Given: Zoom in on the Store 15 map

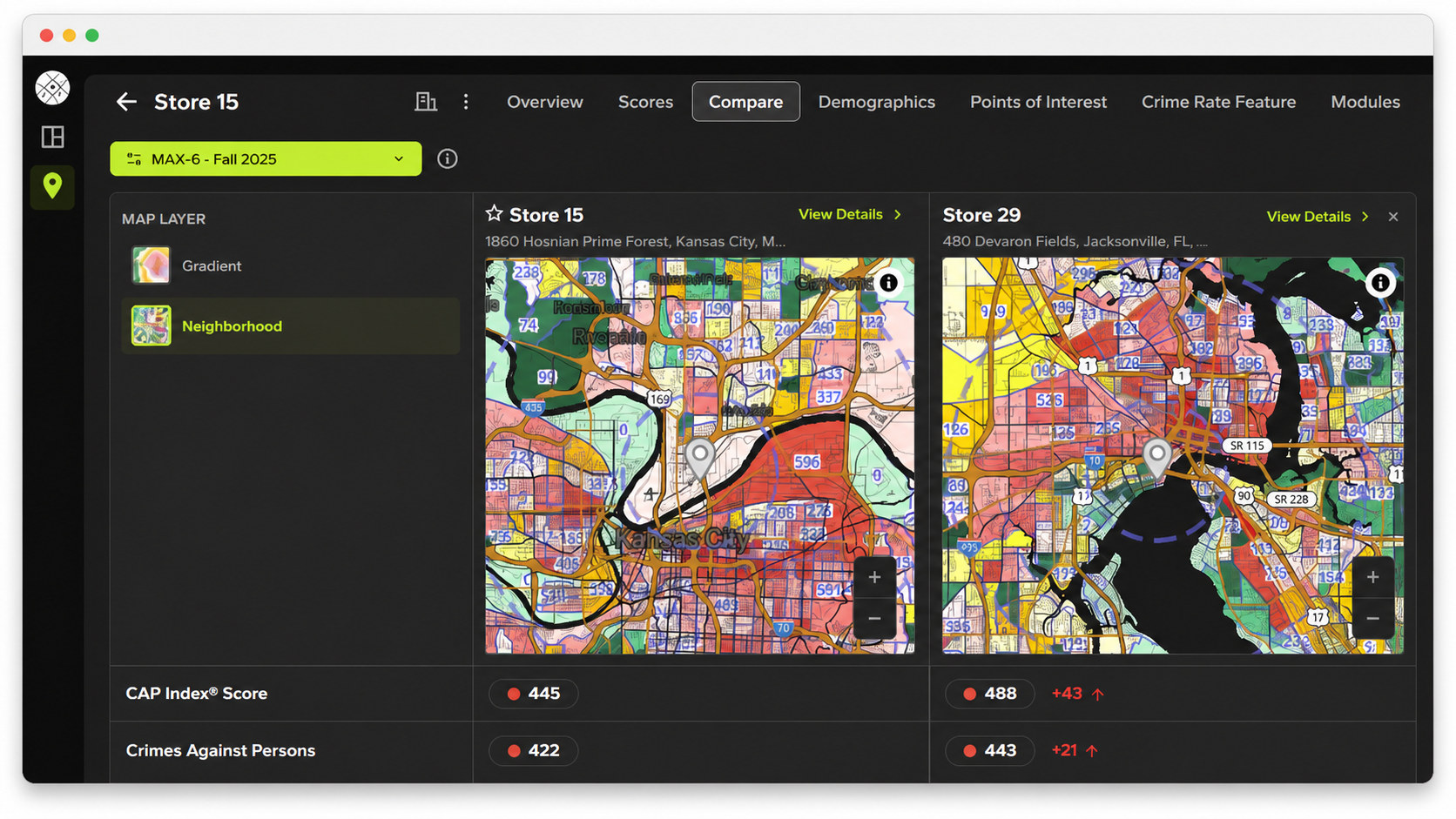Looking at the screenshot, I should (875, 576).
